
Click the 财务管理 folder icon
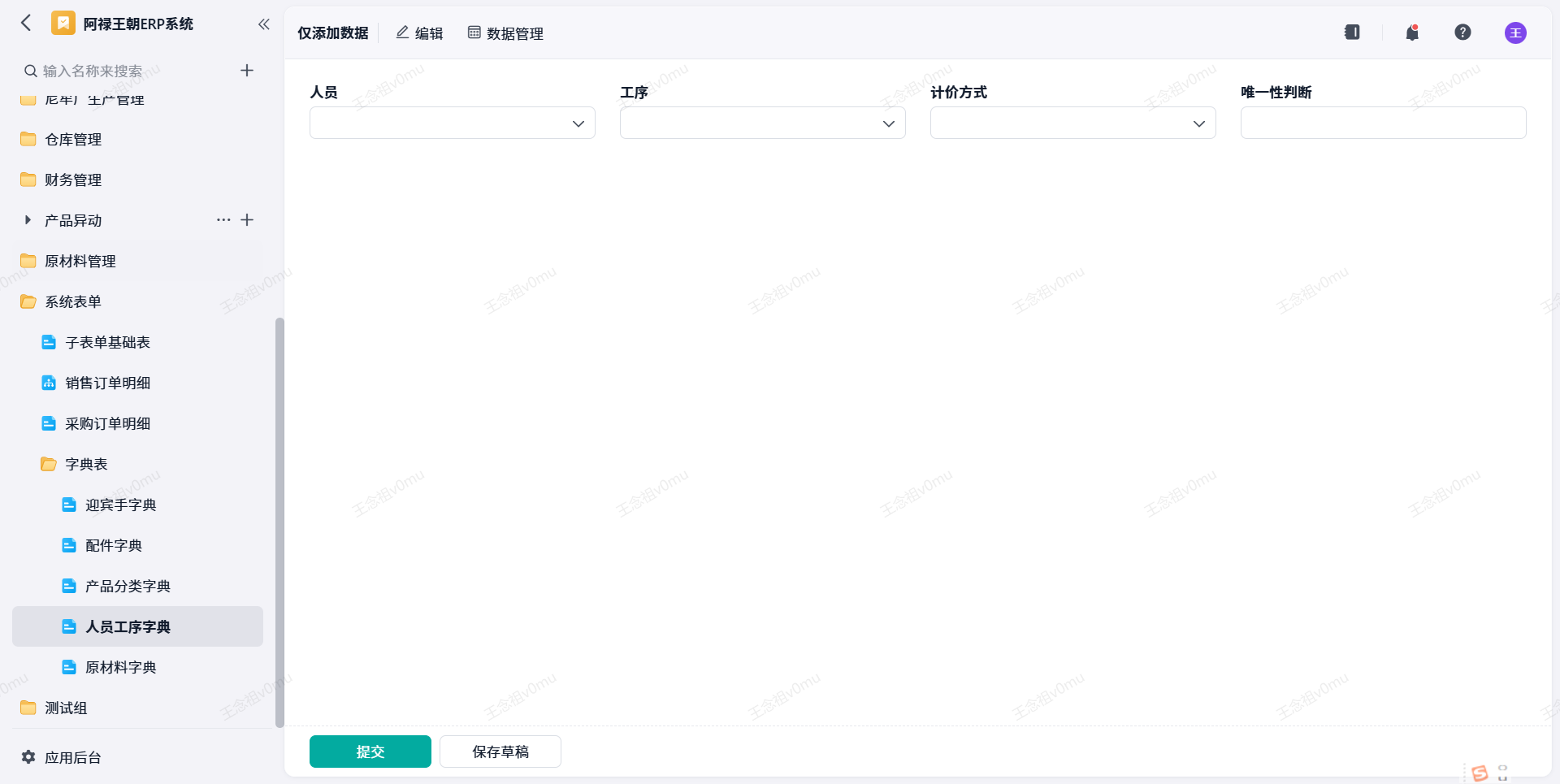click(x=28, y=180)
